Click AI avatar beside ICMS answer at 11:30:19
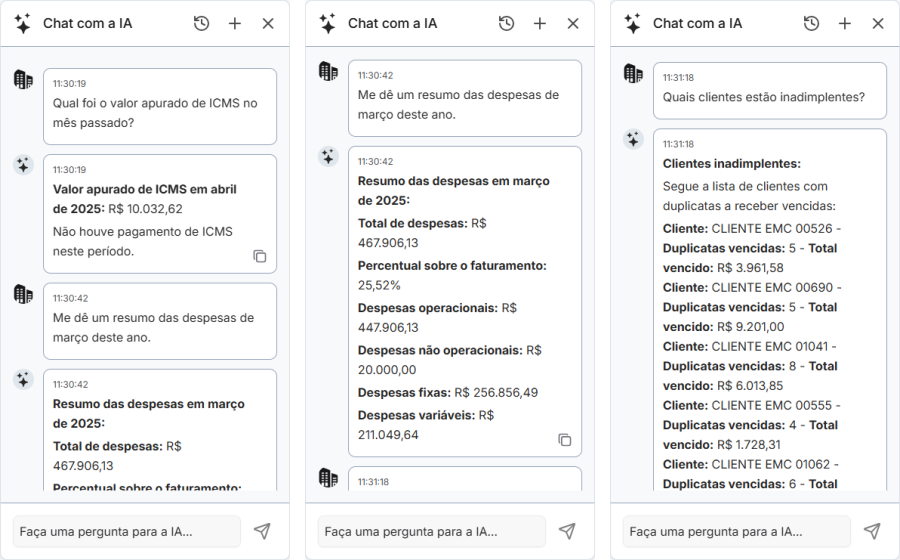900x560 pixels. [x=23, y=165]
